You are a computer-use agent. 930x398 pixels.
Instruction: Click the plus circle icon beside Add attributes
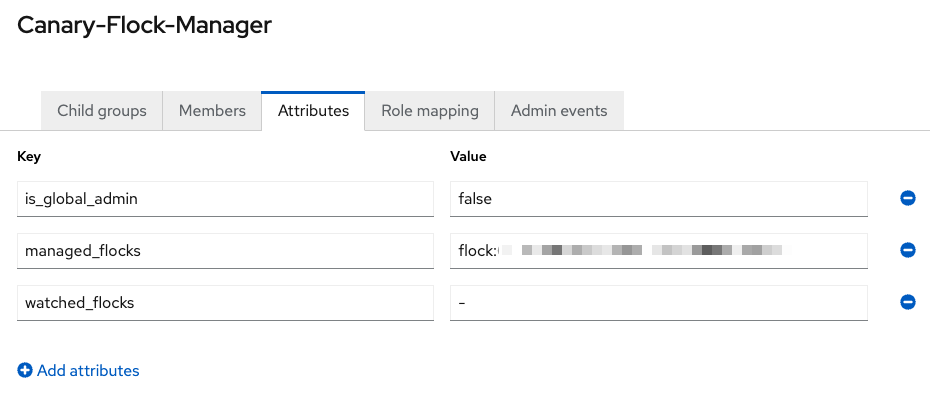tap(25, 371)
